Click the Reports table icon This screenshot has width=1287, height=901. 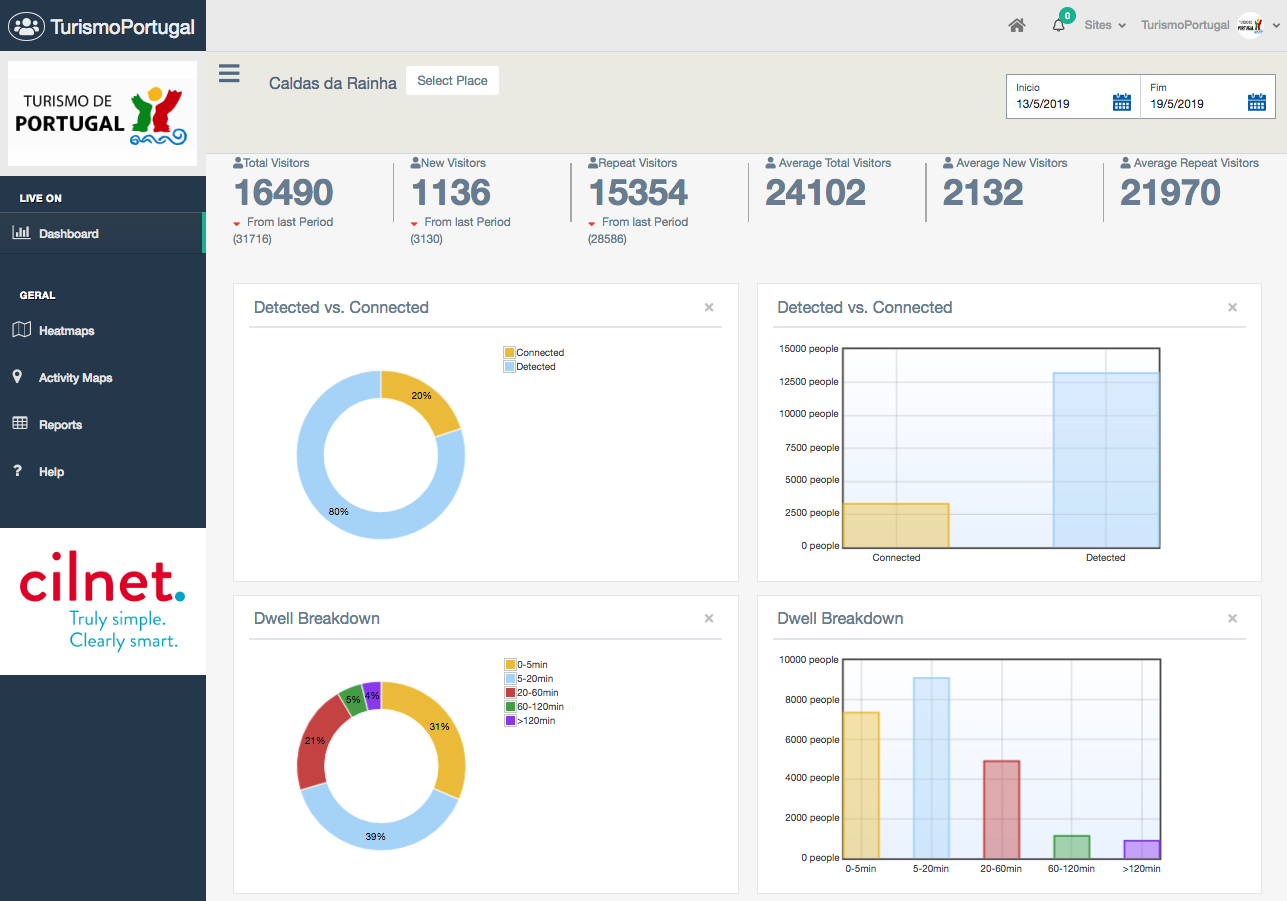(x=20, y=423)
